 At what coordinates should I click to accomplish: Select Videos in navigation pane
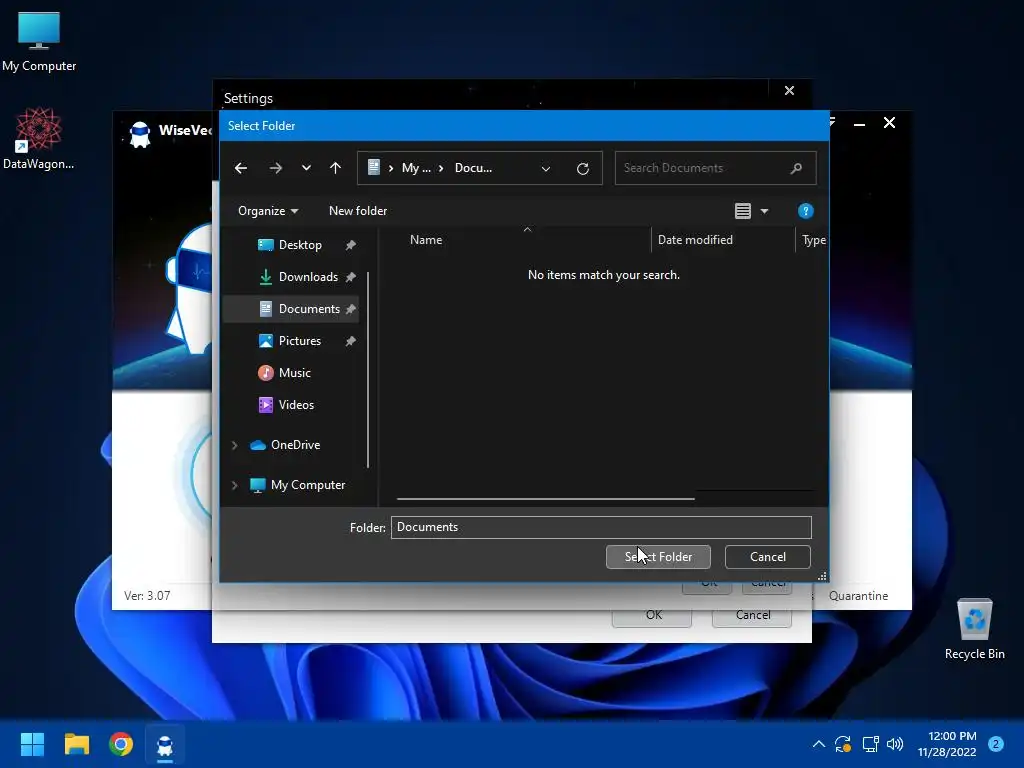[x=296, y=405]
